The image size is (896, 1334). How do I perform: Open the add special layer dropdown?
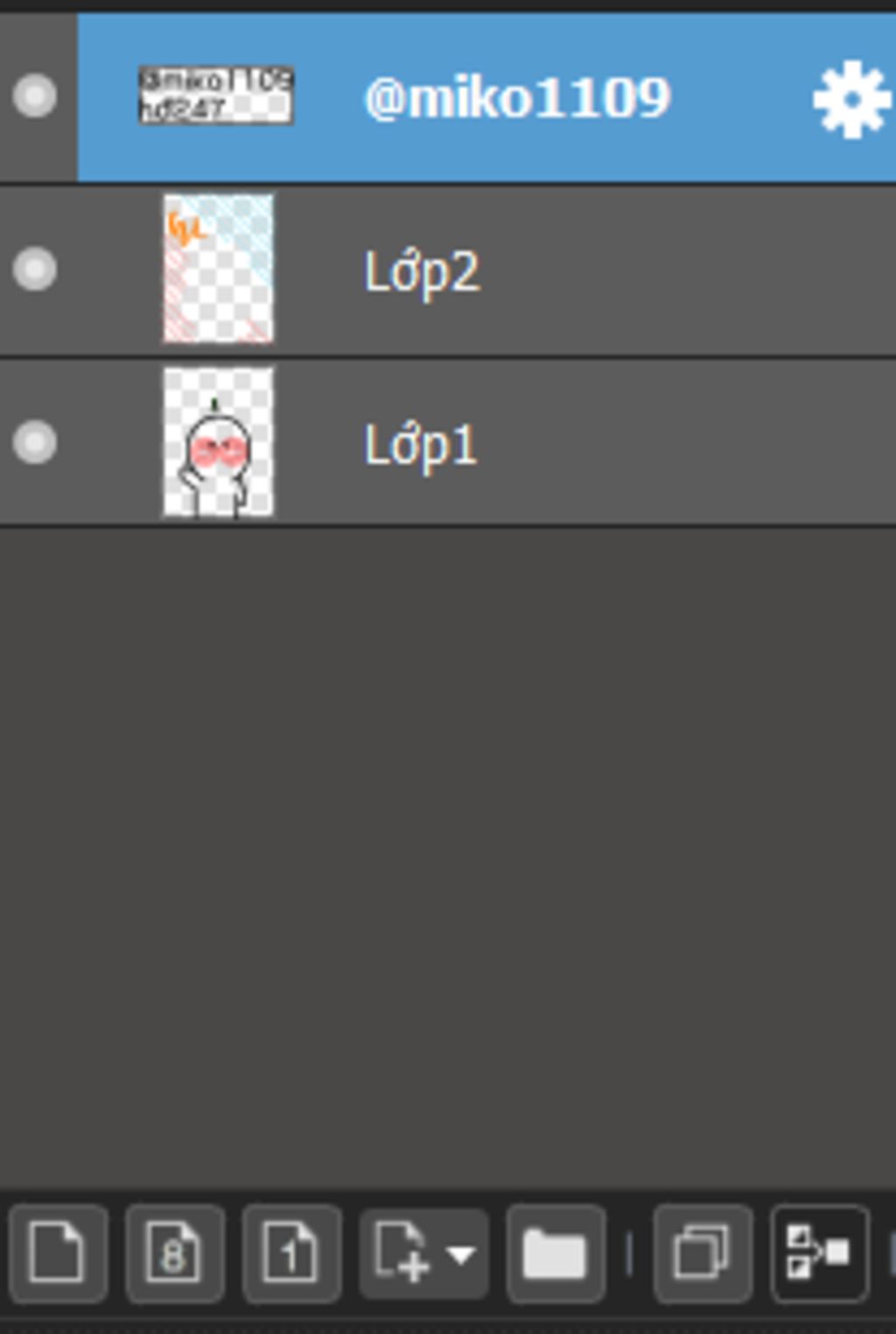coord(461,1255)
